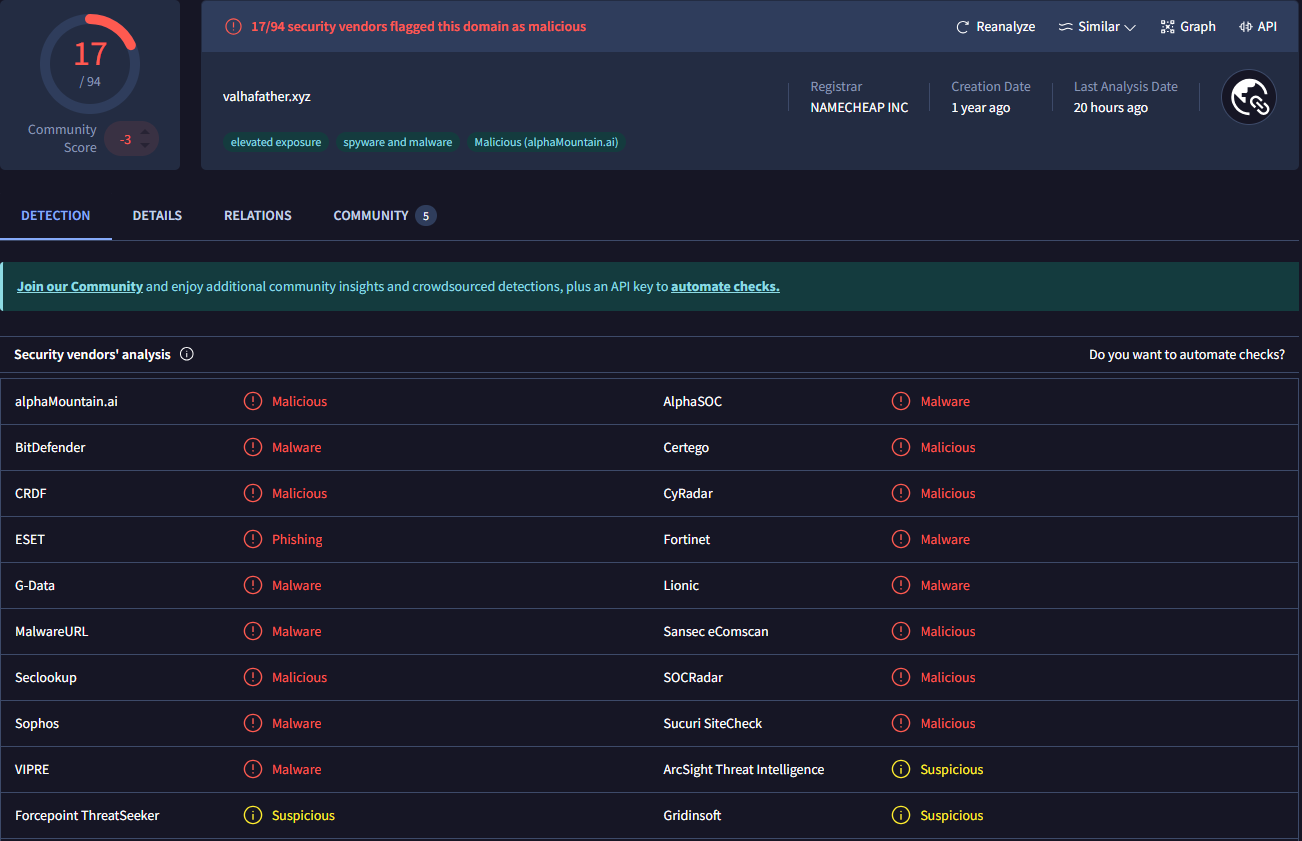Click the Fortinet malware alert icon
1302x841 pixels.
click(901, 539)
